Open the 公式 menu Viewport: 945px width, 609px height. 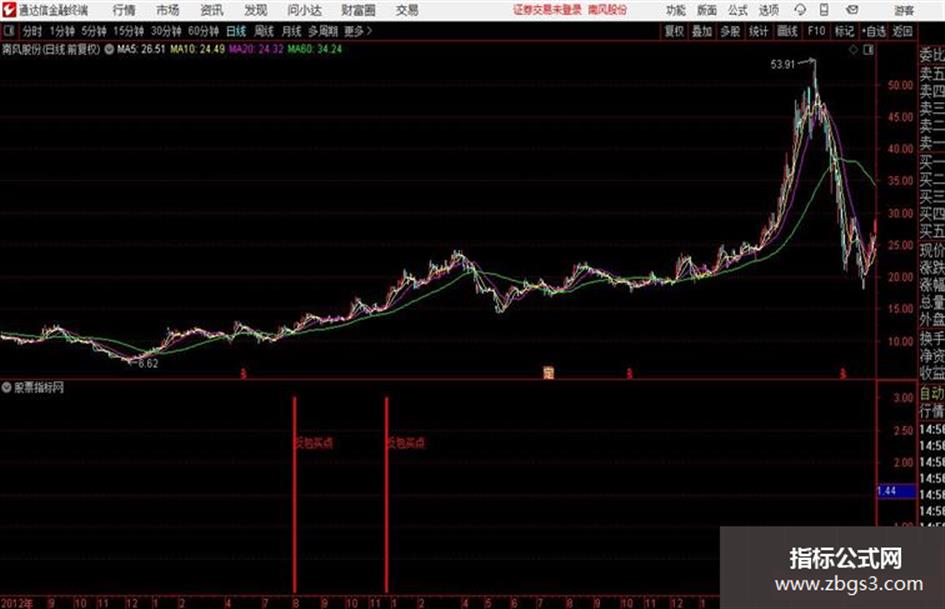(738, 10)
